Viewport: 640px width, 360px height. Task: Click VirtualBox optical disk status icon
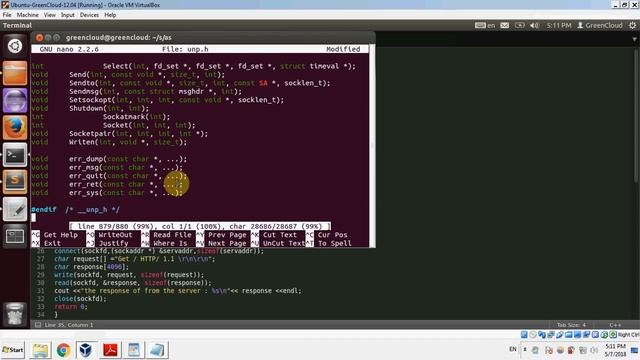tap(533, 335)
